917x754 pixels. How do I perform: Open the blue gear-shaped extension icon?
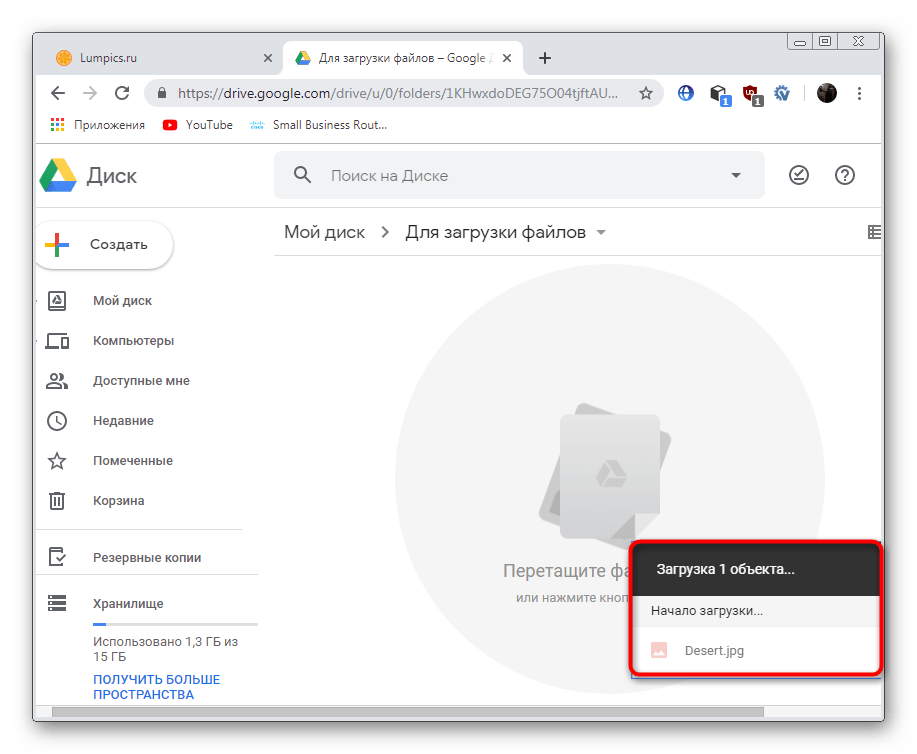tap(782, 93)
